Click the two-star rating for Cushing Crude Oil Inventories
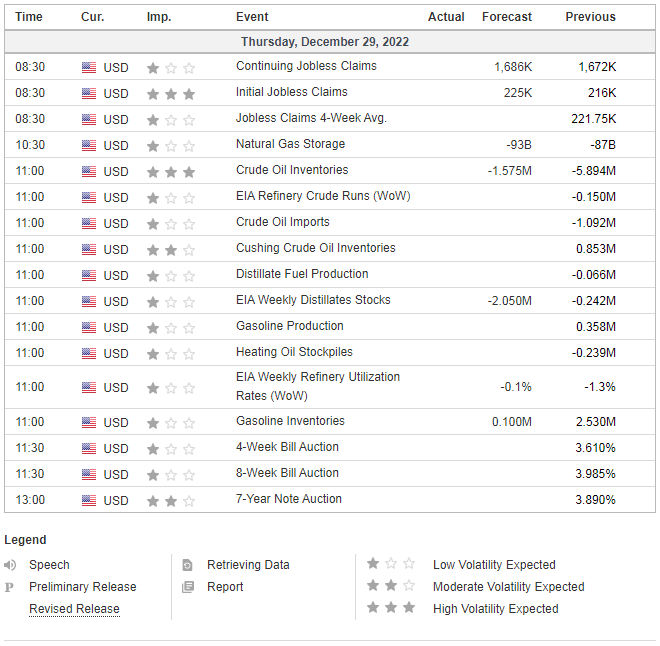The width and height of the screenshot is (660, 646). 171,250
